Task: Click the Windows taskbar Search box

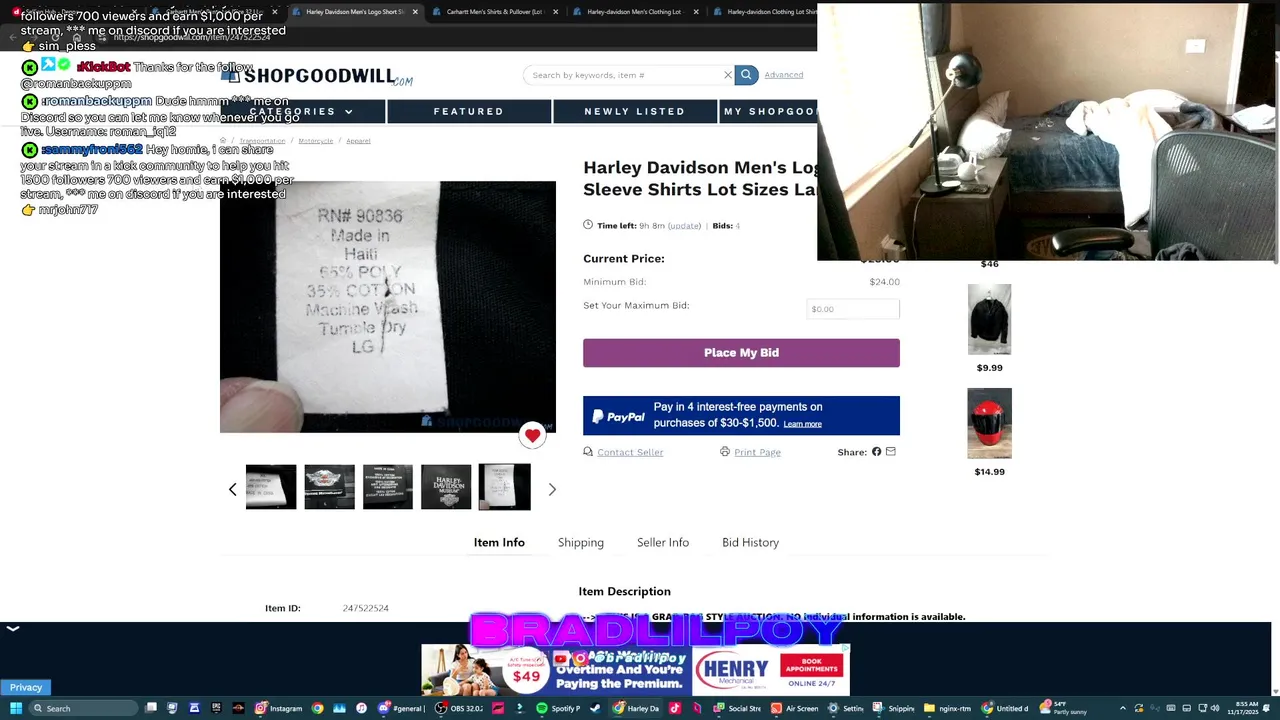Action: tap(83, 708)
